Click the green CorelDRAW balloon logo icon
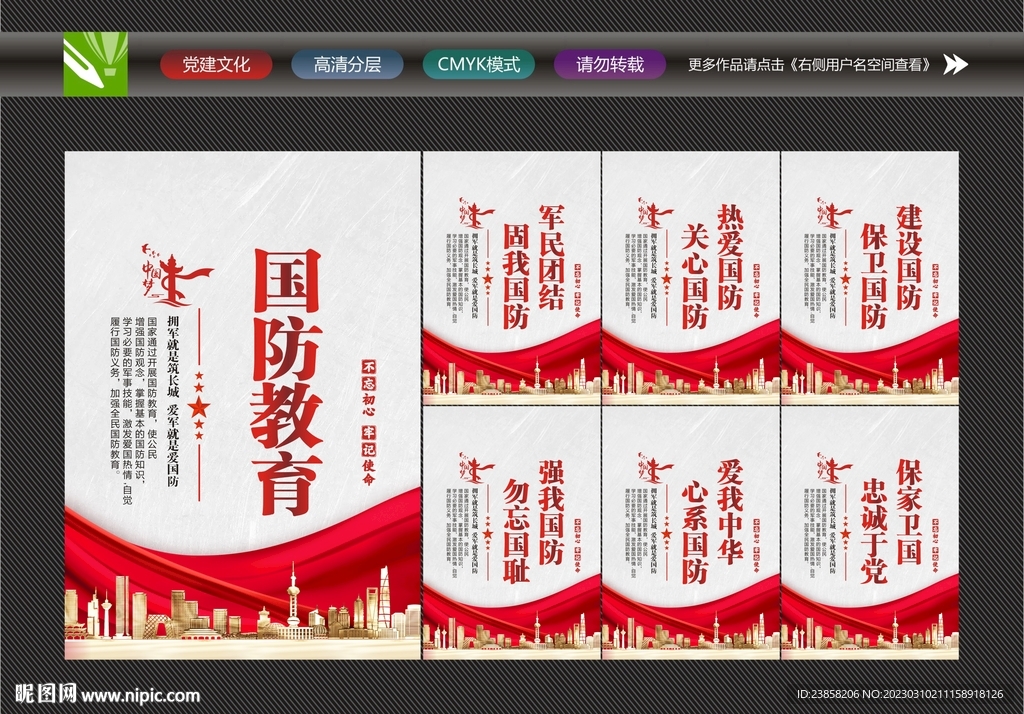Image resolution: width=1024 pixels, height=714 pixels. [x=95, y=64]
